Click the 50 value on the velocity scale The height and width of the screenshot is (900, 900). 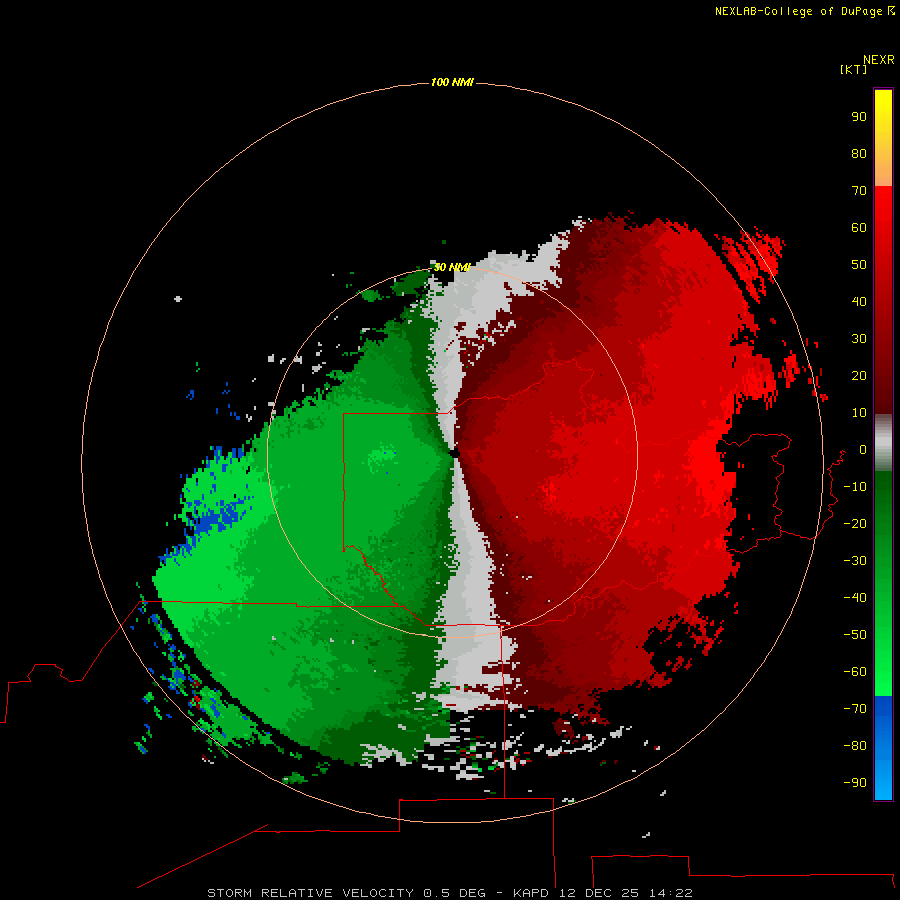[859, 265]
